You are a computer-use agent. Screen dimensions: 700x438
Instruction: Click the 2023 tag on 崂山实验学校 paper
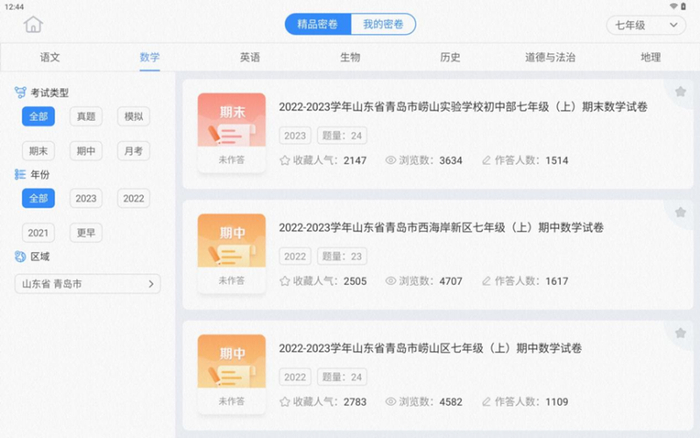tap(295, 136)
